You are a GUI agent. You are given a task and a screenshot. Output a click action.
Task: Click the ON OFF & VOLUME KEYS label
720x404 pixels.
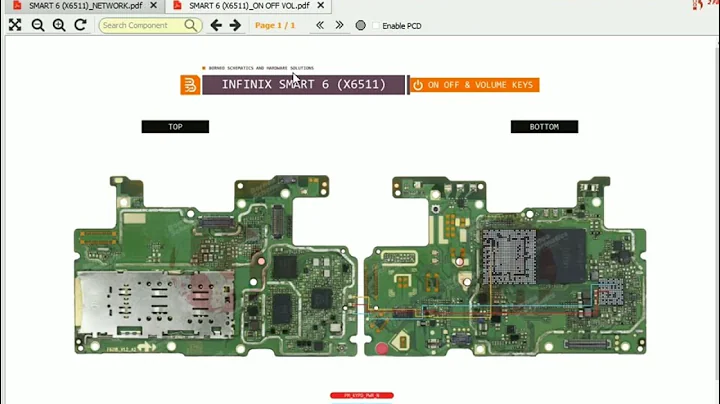click(x=474, y=85)
